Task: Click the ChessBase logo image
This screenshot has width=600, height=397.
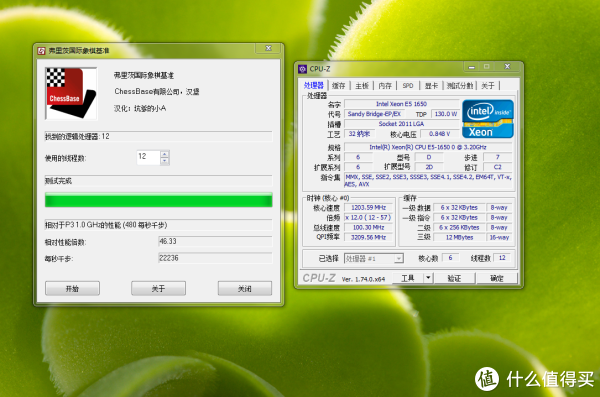Action: [71, 93]
